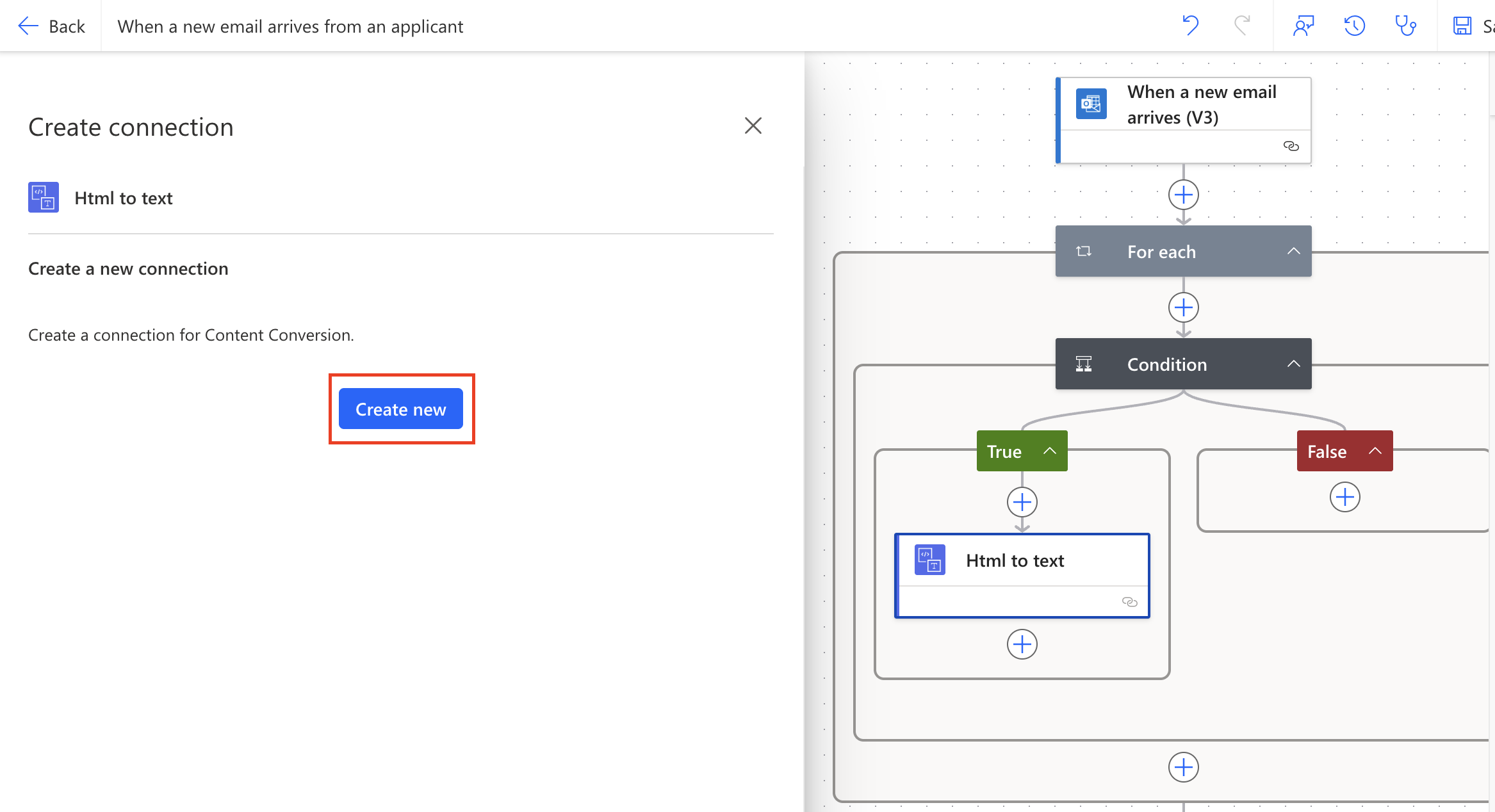Undo the last change
Viewport: 1495px width, 812px height.
point(1190,26)
